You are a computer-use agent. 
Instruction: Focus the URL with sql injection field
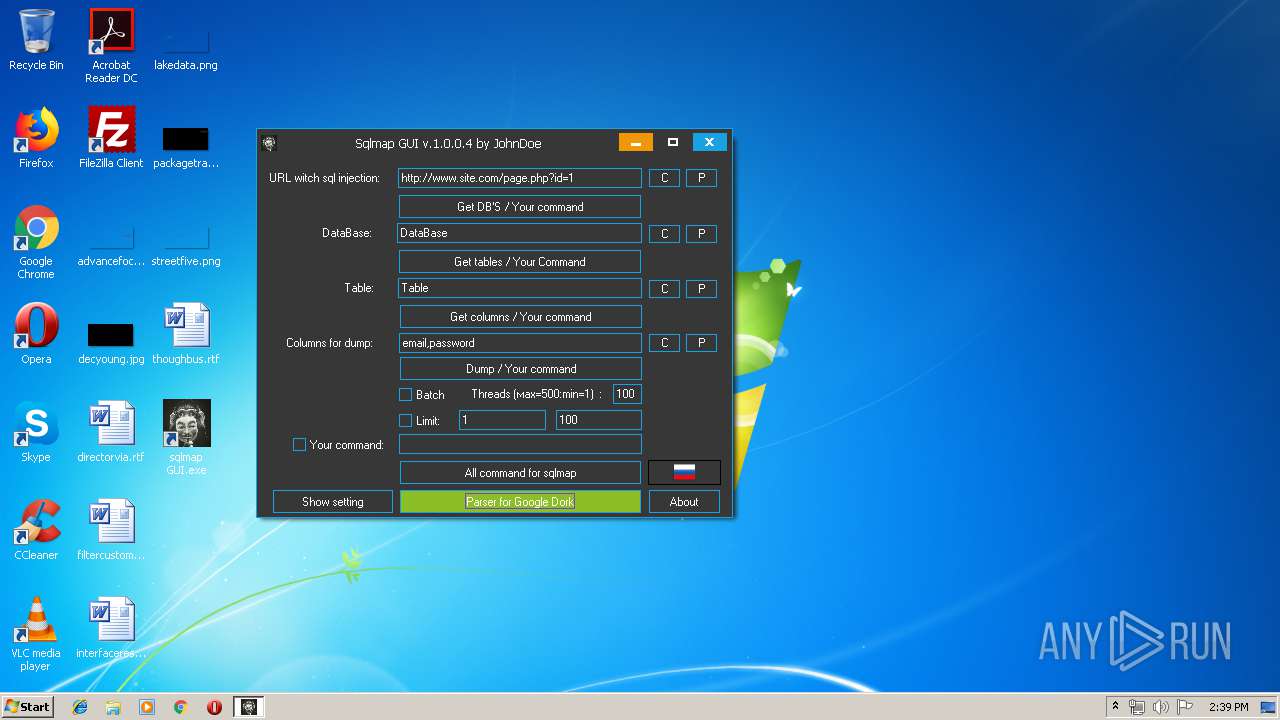519,178
